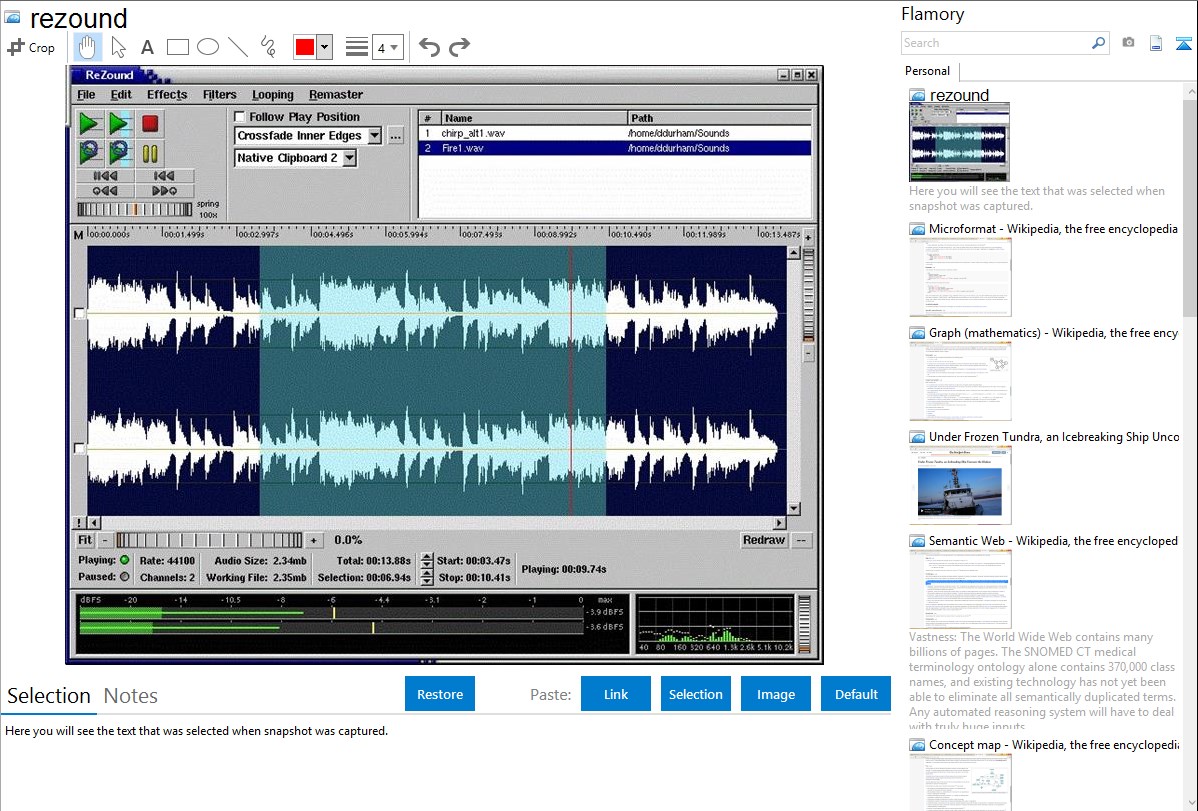
Task: Select Fire1.wav in the file list
Action: point(615,148)
